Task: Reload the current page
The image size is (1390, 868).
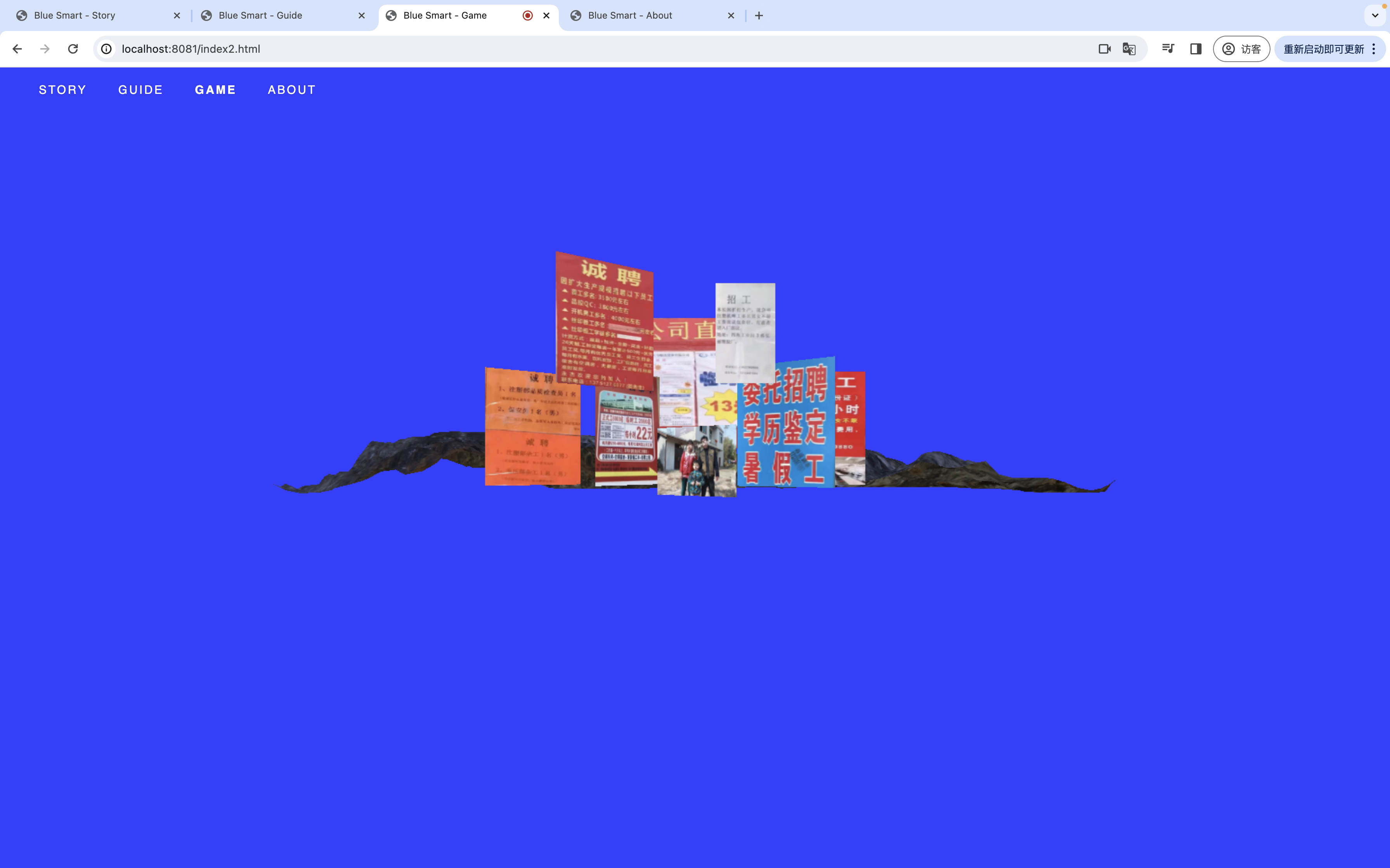Action: [x=73, y=49]
